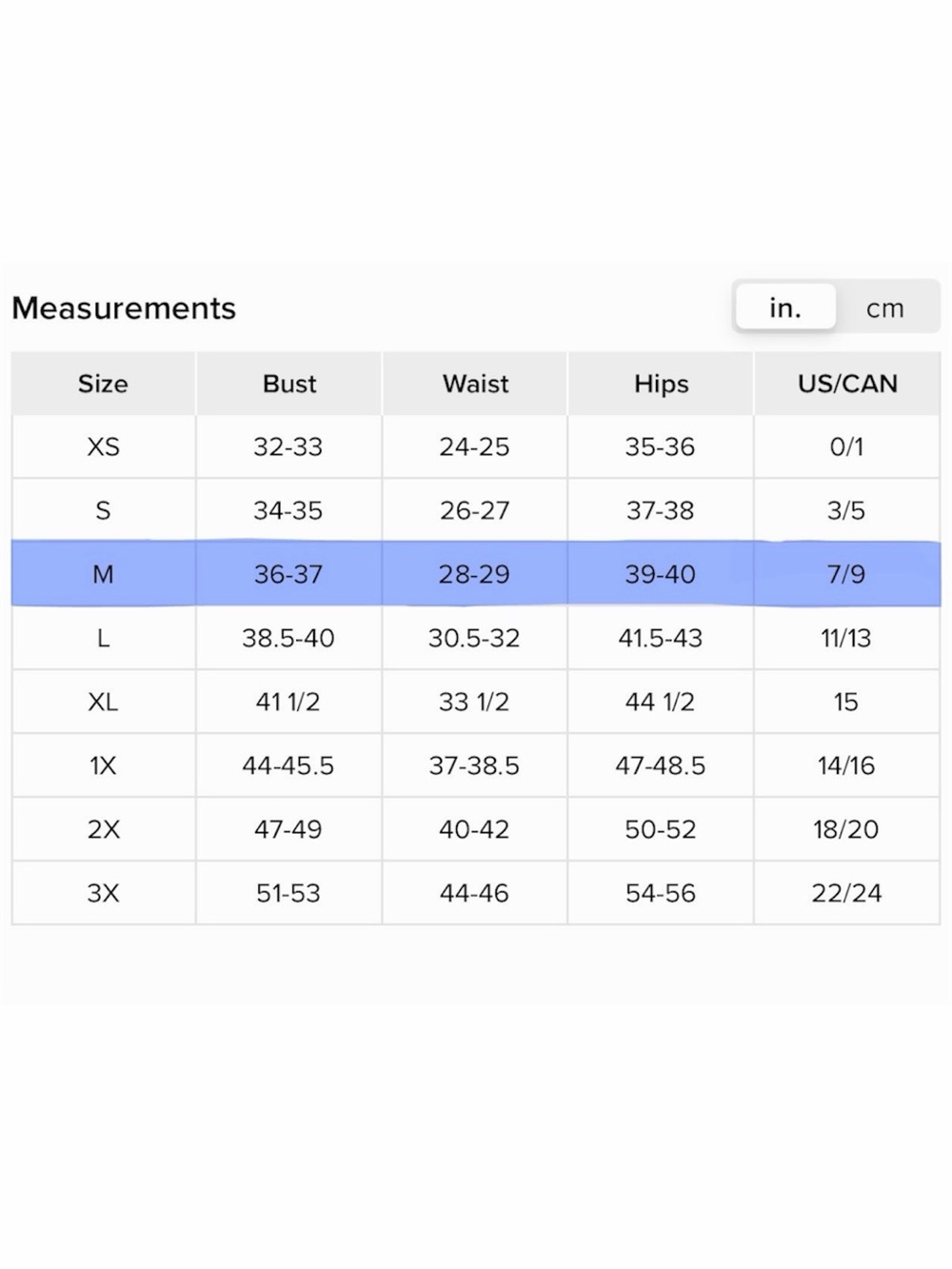Select the XL size label
Image resolution: width=952 pixels, height=1269 pixels.
click(x=103, y=703)
